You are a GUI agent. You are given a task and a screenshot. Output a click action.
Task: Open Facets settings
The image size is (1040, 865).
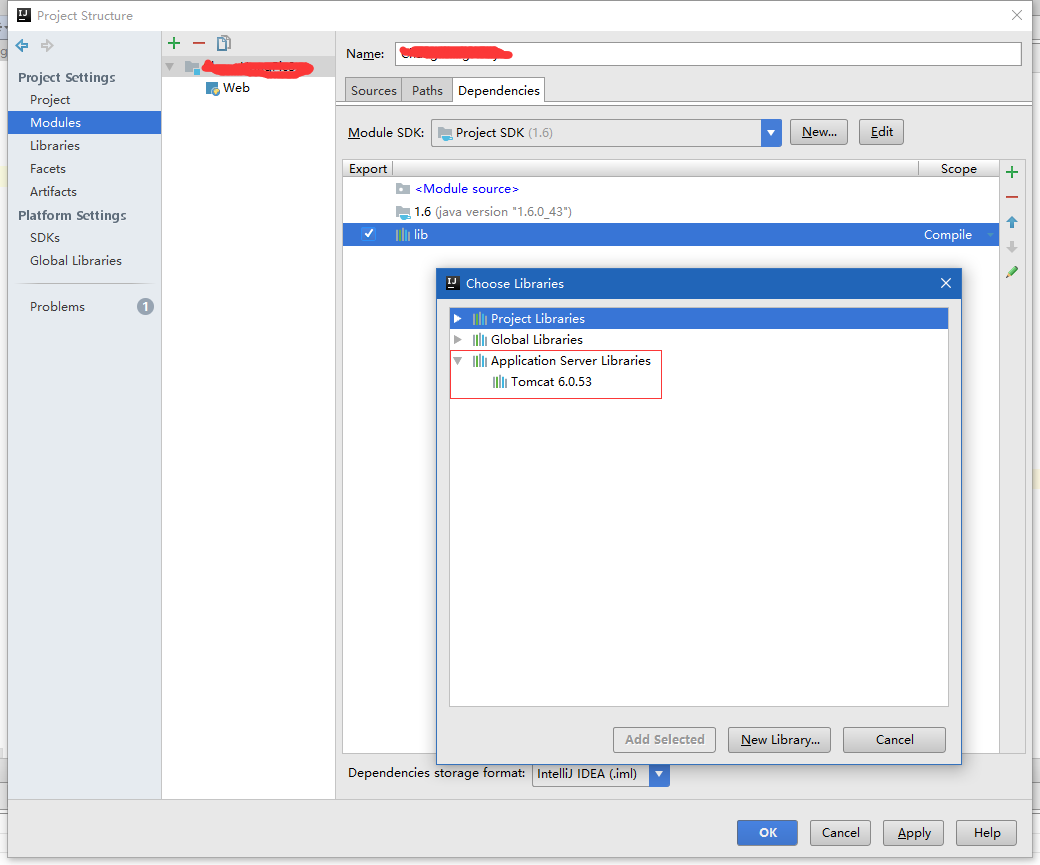pyautogui.click(x=48, y=168)
